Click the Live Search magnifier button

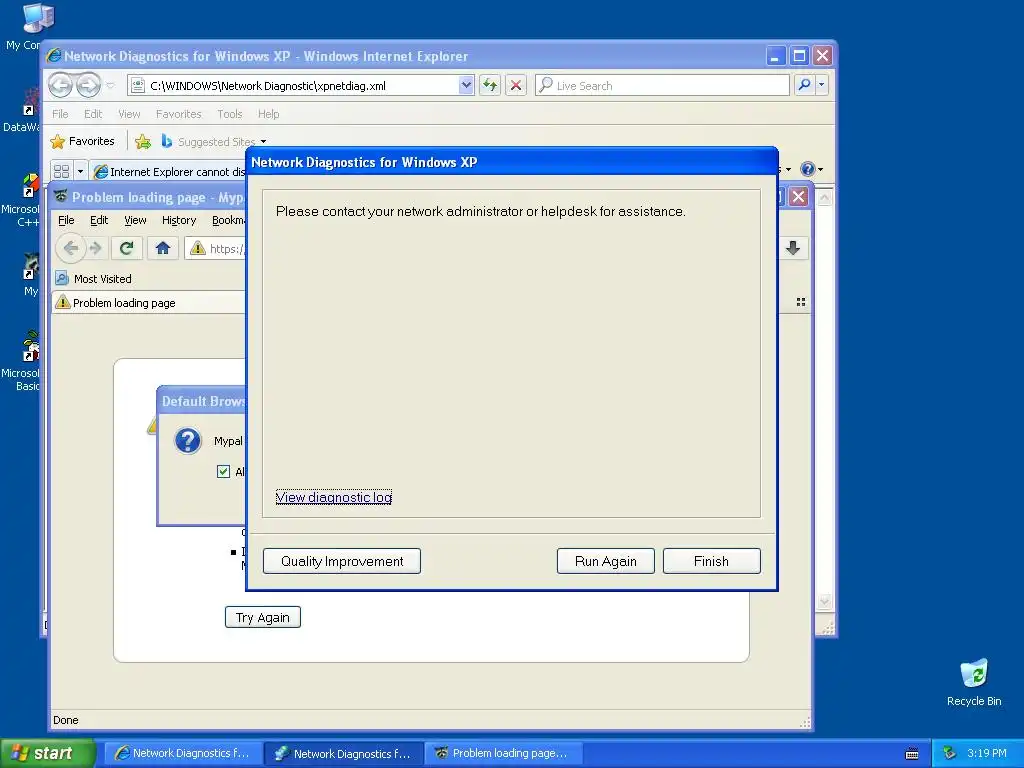(805, 84)
